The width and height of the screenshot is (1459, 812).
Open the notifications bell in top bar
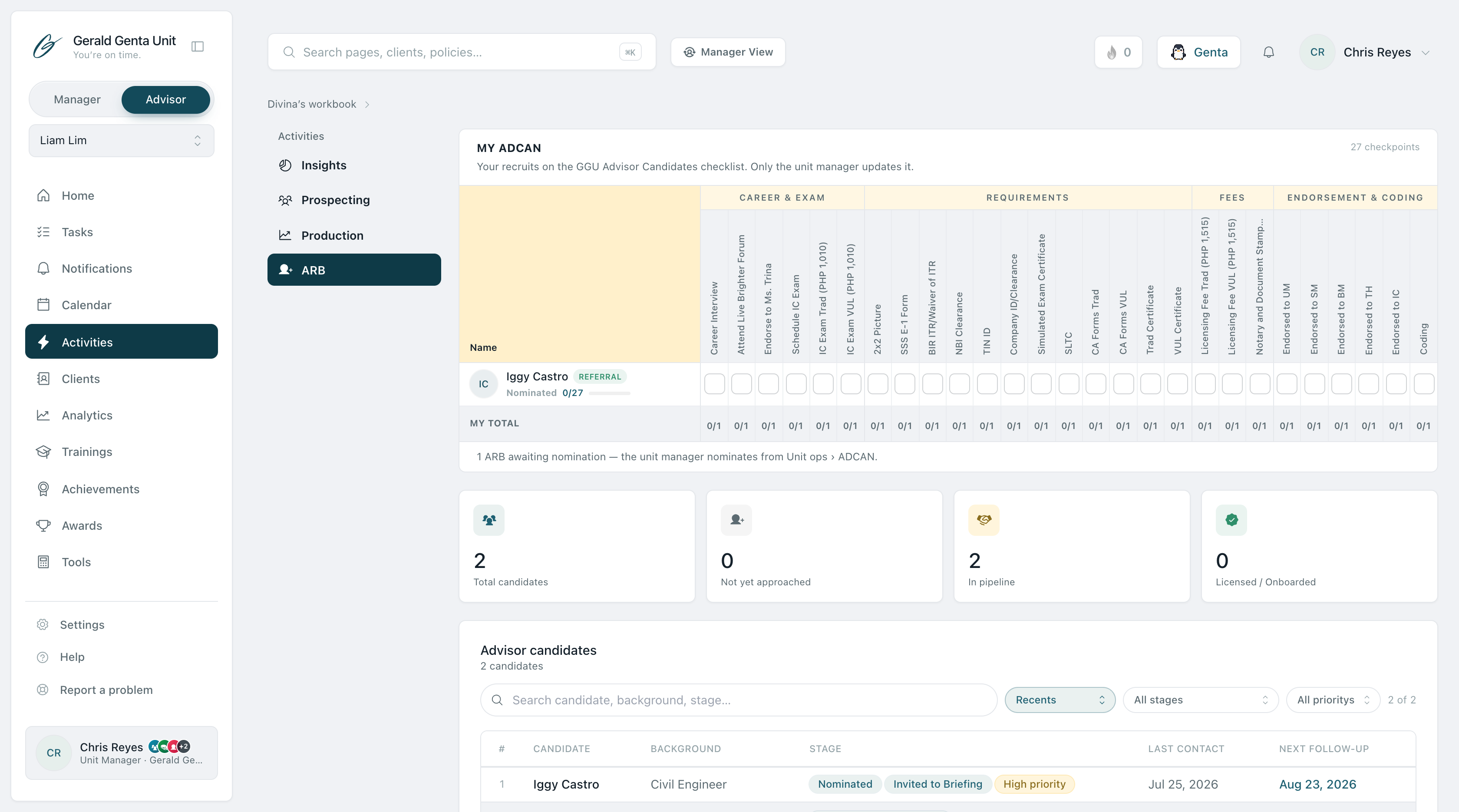(x=1269, y=52)
